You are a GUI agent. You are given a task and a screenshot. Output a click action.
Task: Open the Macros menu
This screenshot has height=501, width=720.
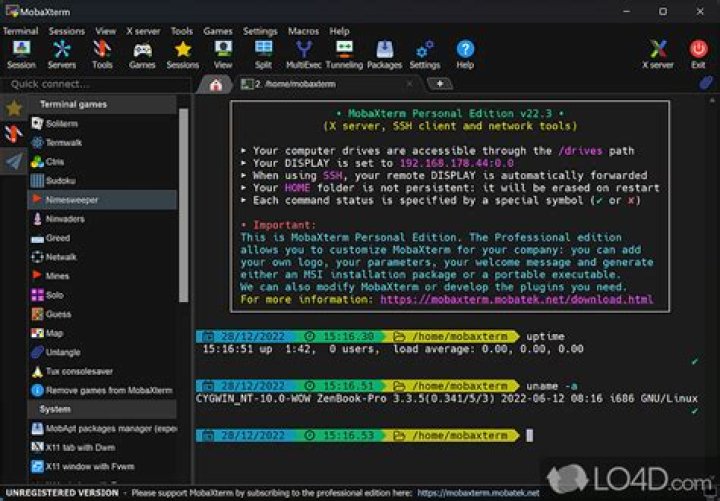coord(303,31)
